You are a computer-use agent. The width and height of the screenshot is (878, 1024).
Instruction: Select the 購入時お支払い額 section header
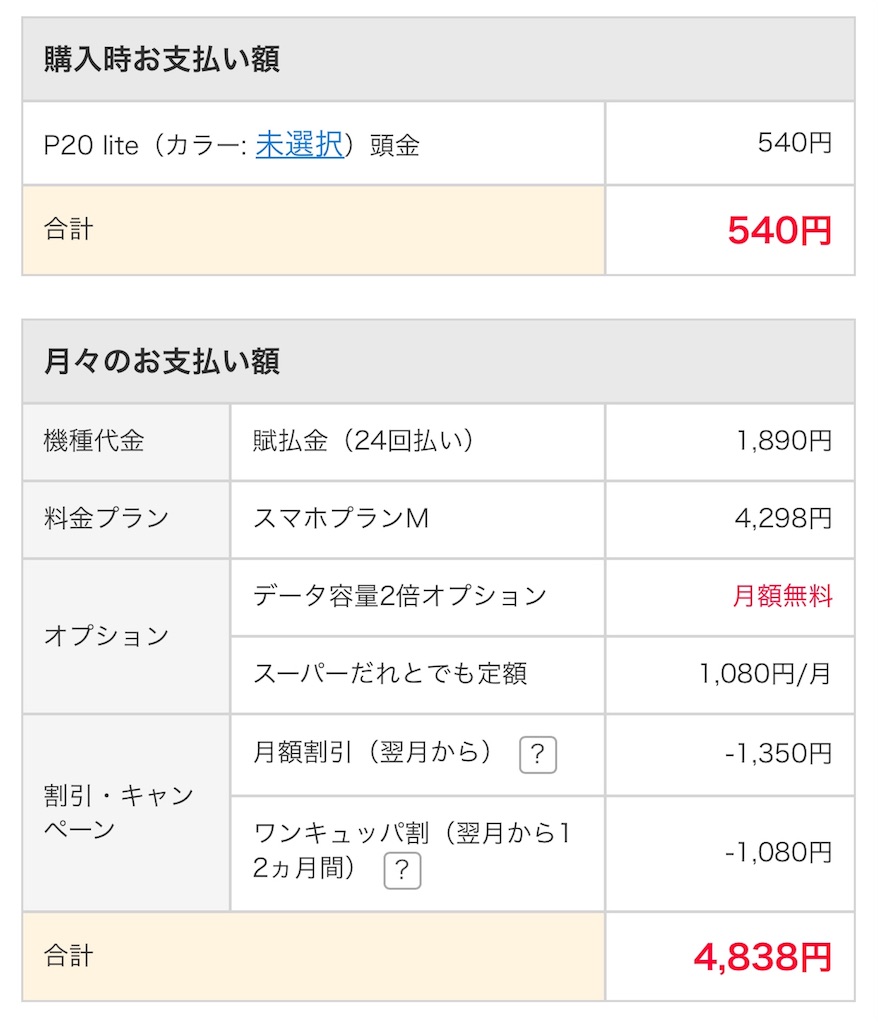(x=162, y=59)
